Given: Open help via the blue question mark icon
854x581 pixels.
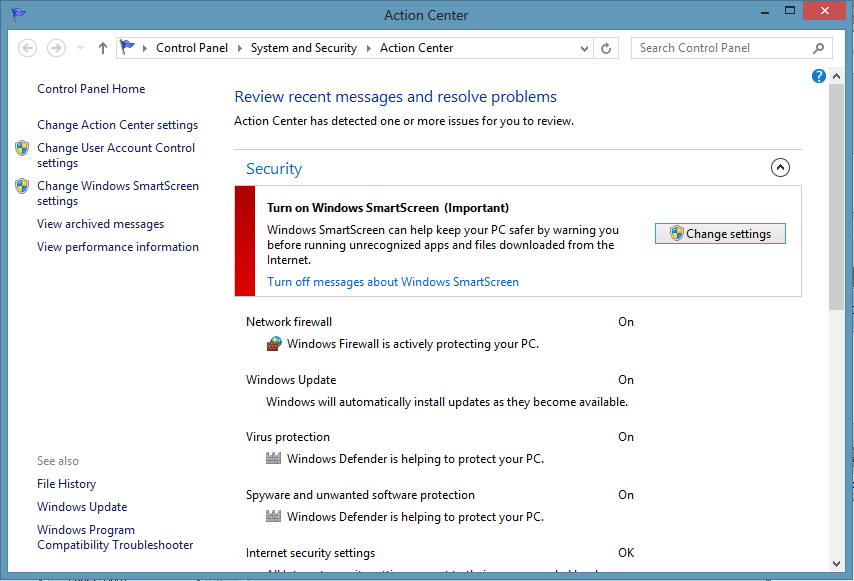Looking at the screenshot, I should click(818, 76).
